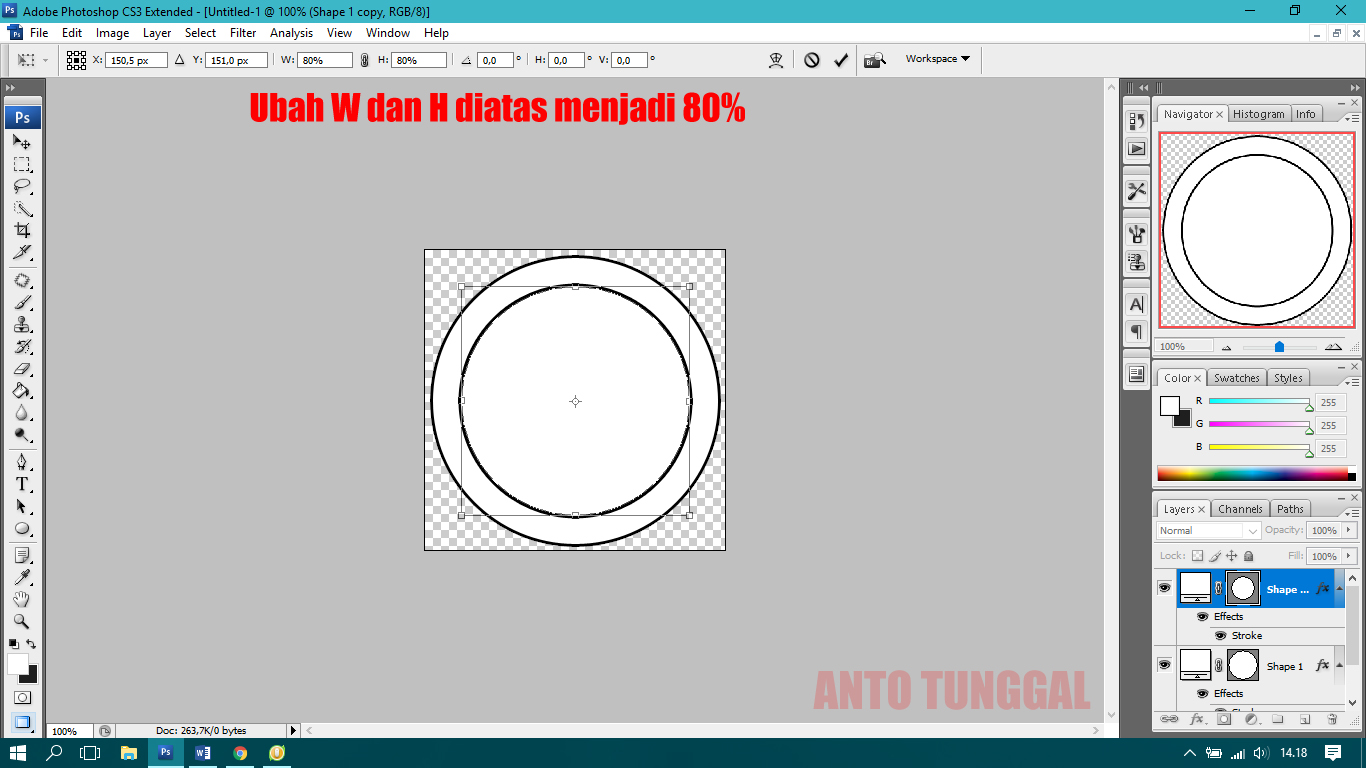Open the Image menu
The image size is (1366, 768).
[x=112, y=33]
